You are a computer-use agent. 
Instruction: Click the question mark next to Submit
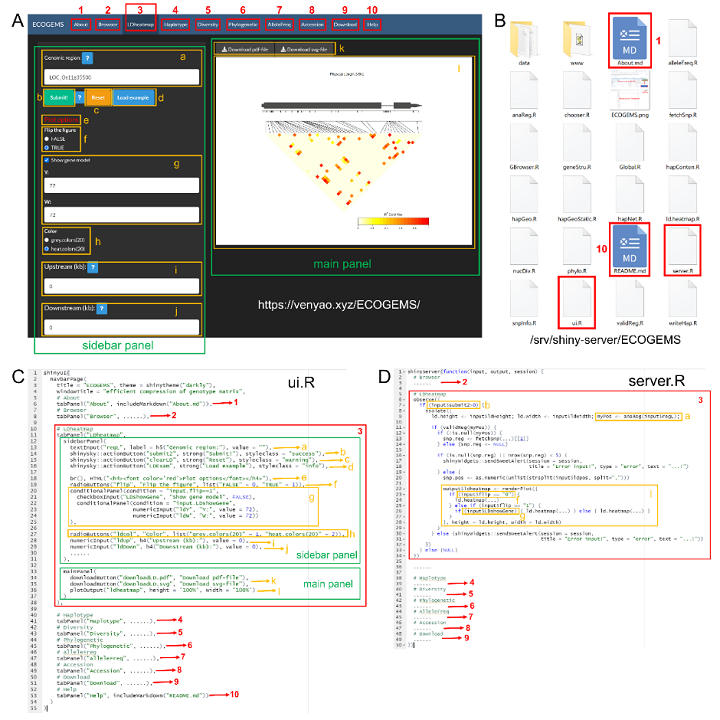[x=79, y=98]
